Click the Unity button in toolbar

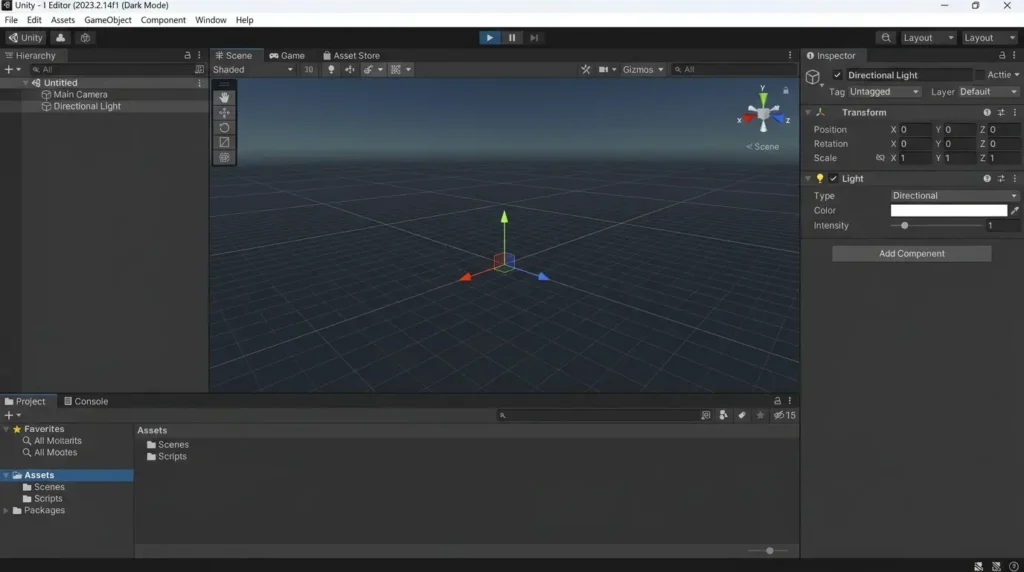(x=25, y=38)
